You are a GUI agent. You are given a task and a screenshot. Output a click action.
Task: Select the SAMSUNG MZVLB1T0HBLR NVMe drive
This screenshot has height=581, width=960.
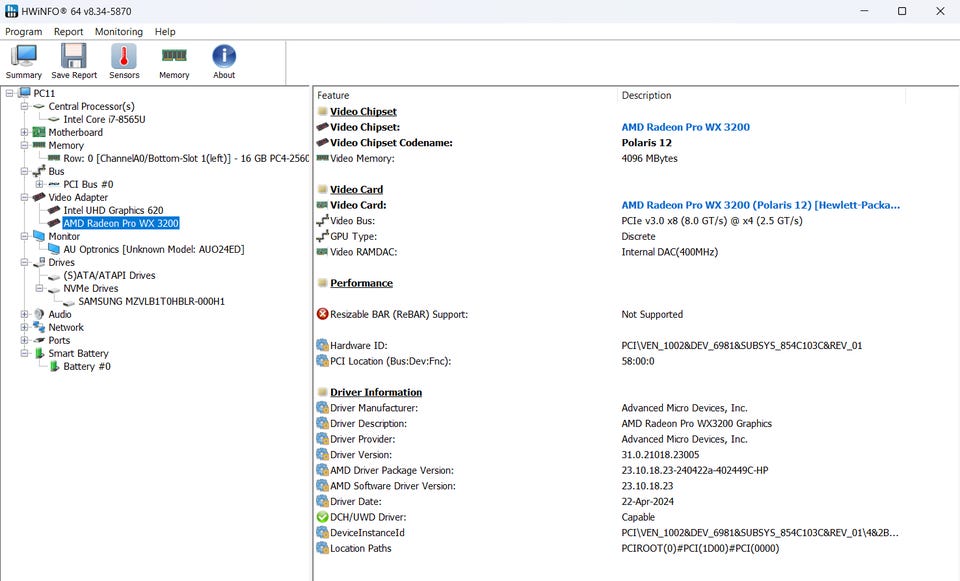pos(151,301)
